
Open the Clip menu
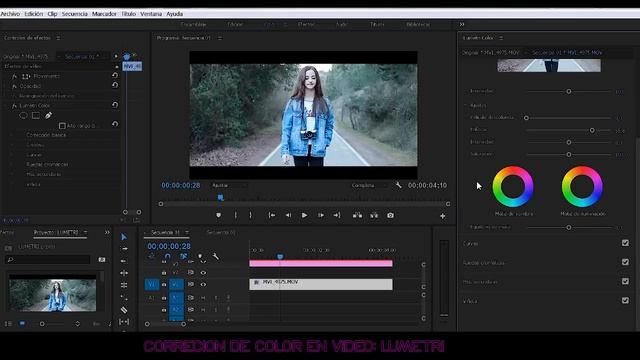click(52, 14)
